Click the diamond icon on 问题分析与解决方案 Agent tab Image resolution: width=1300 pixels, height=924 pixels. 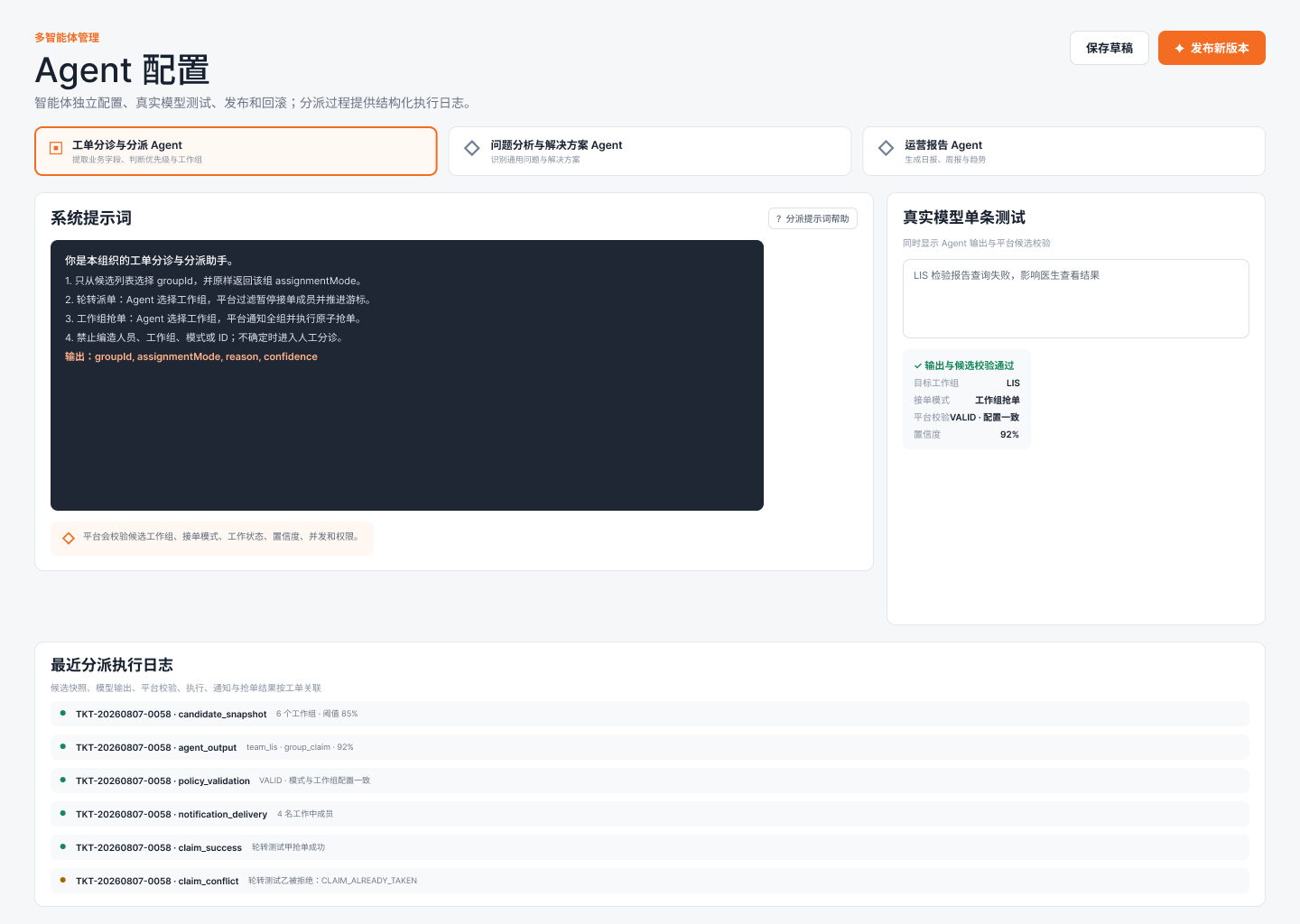click(x=472, y=148)
